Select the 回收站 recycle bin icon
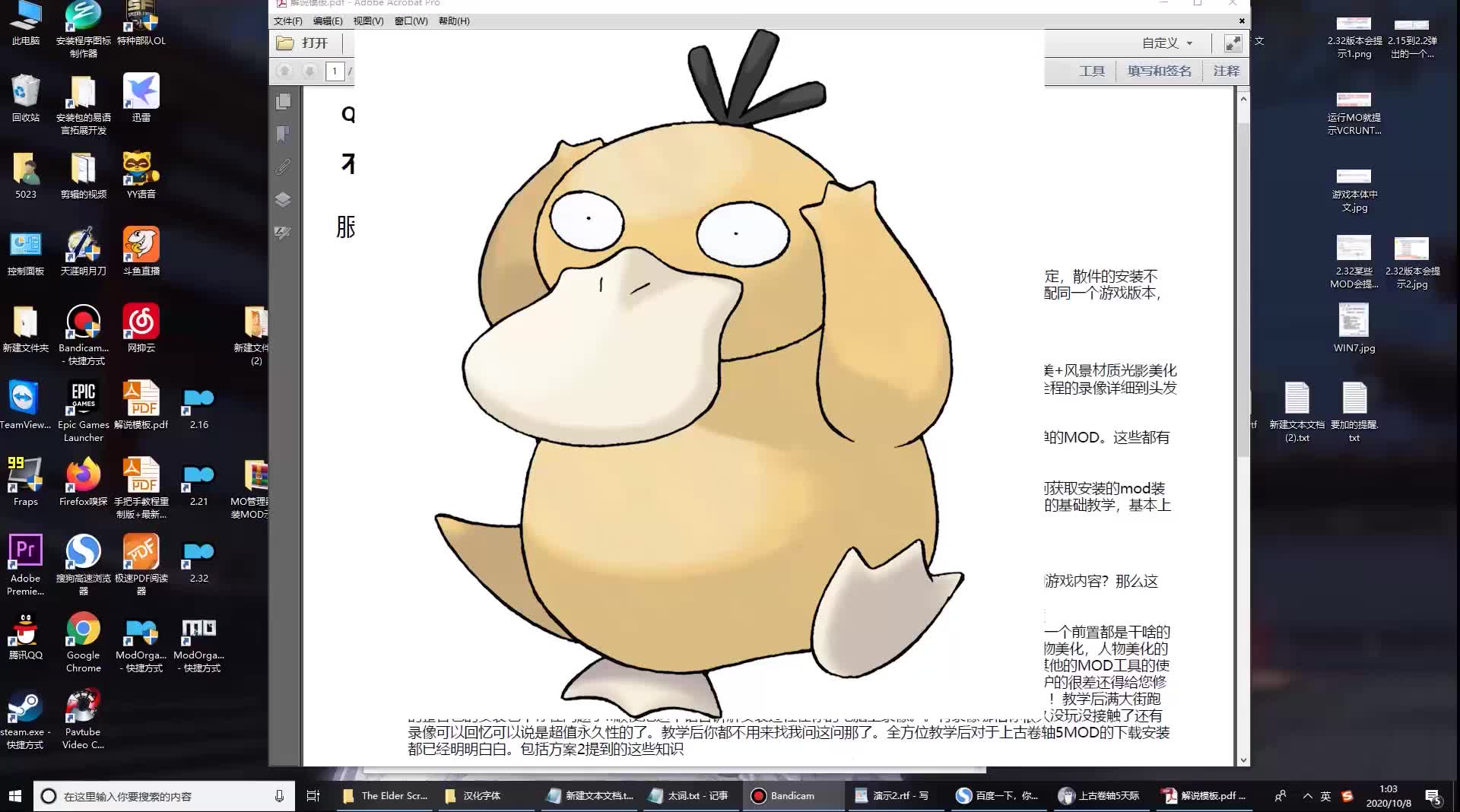 (x=26, y=98)
